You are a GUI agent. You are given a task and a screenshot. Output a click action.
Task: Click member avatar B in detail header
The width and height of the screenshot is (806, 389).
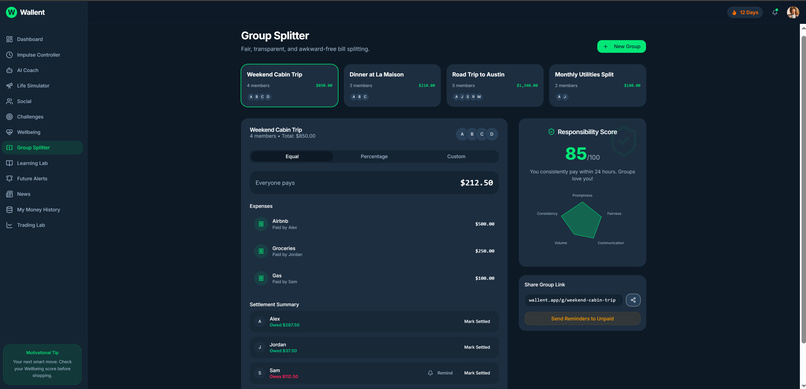click(472, 134)
